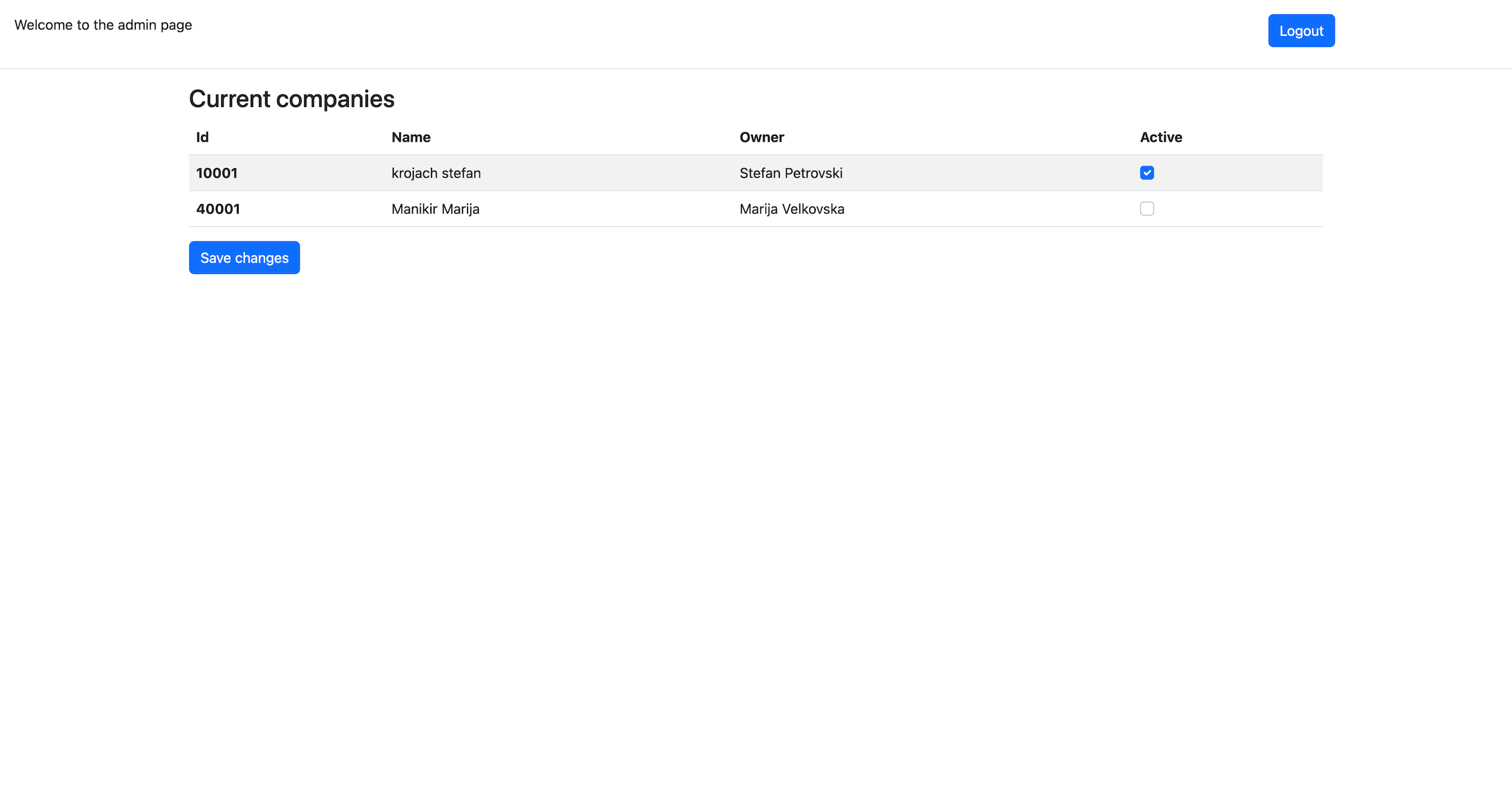Image resolution: width=1512 pixels, height=803 pixels.
Task: Click owner Stefan Petrovski cell
Action: point(791,173)
